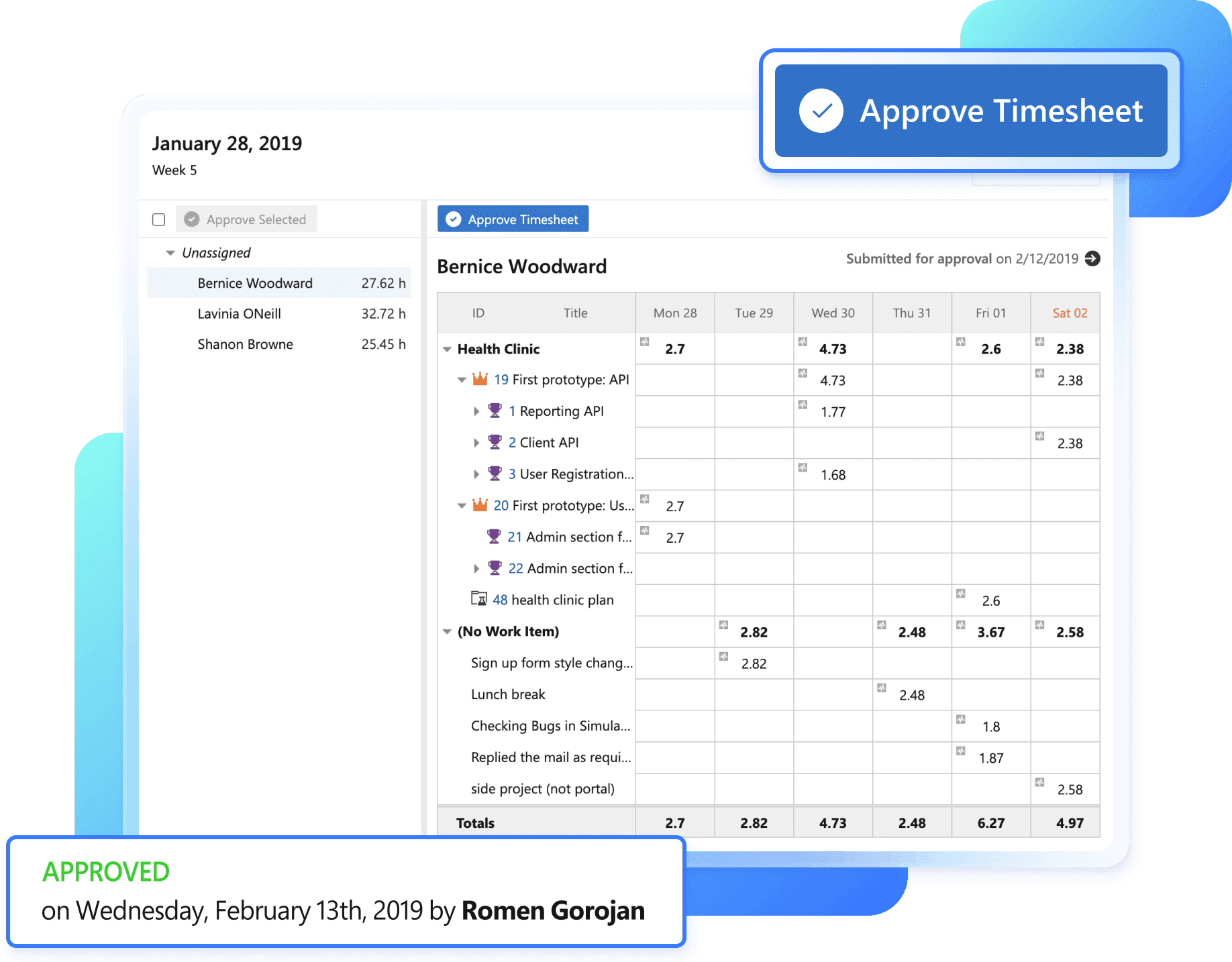Click the trophy icon of Client API
The width and height of the screenshot is (1232, 962).
click(x=495, y=441)
